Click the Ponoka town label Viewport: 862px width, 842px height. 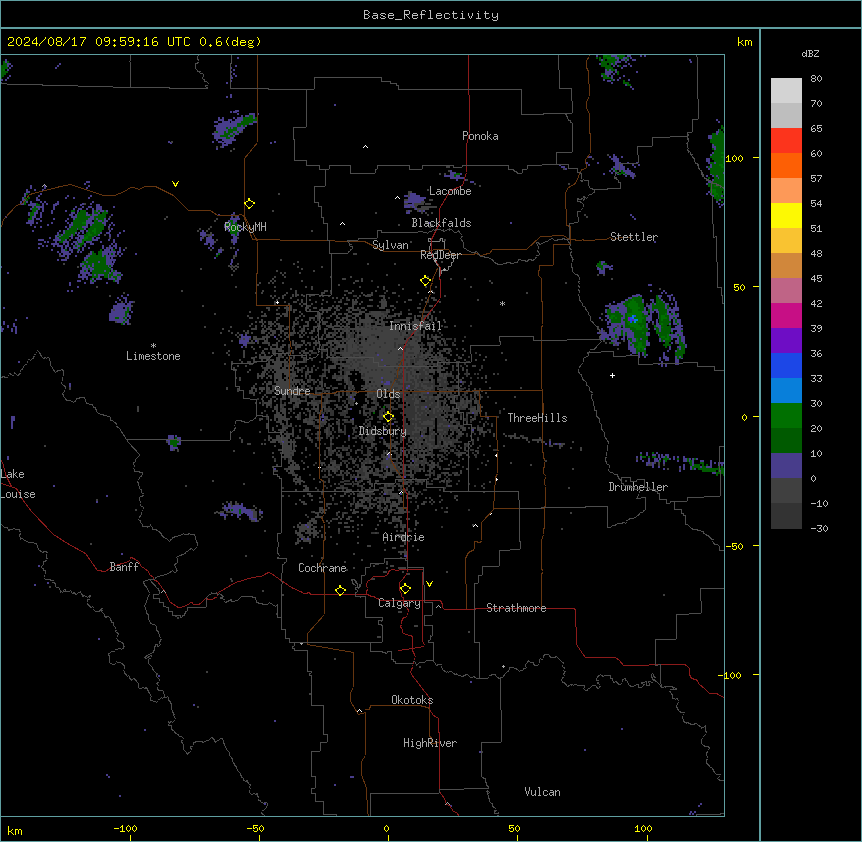pyautogui.click(x=480, y=136)
